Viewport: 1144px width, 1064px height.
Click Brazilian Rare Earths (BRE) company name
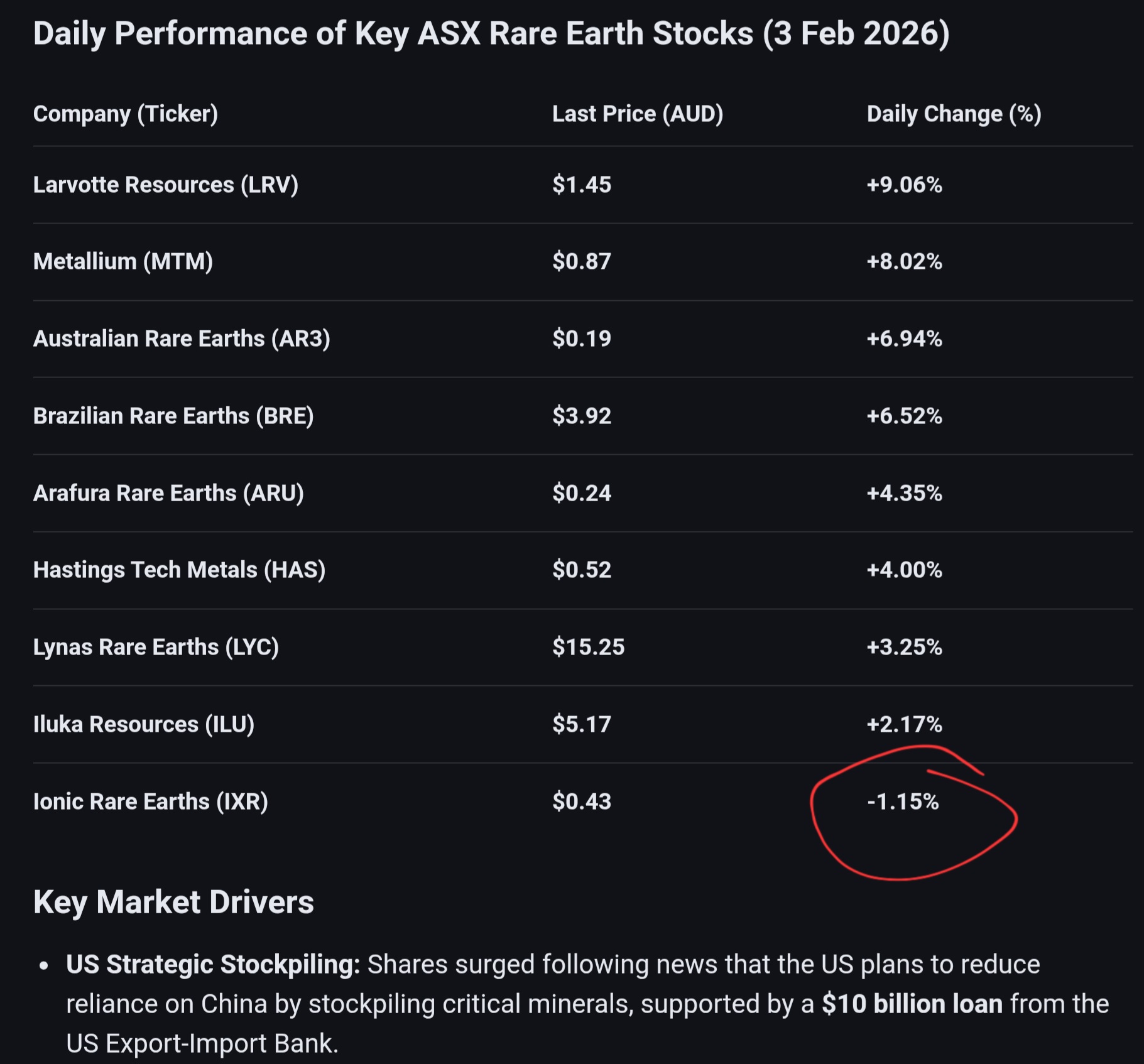[x=173, y=416]
